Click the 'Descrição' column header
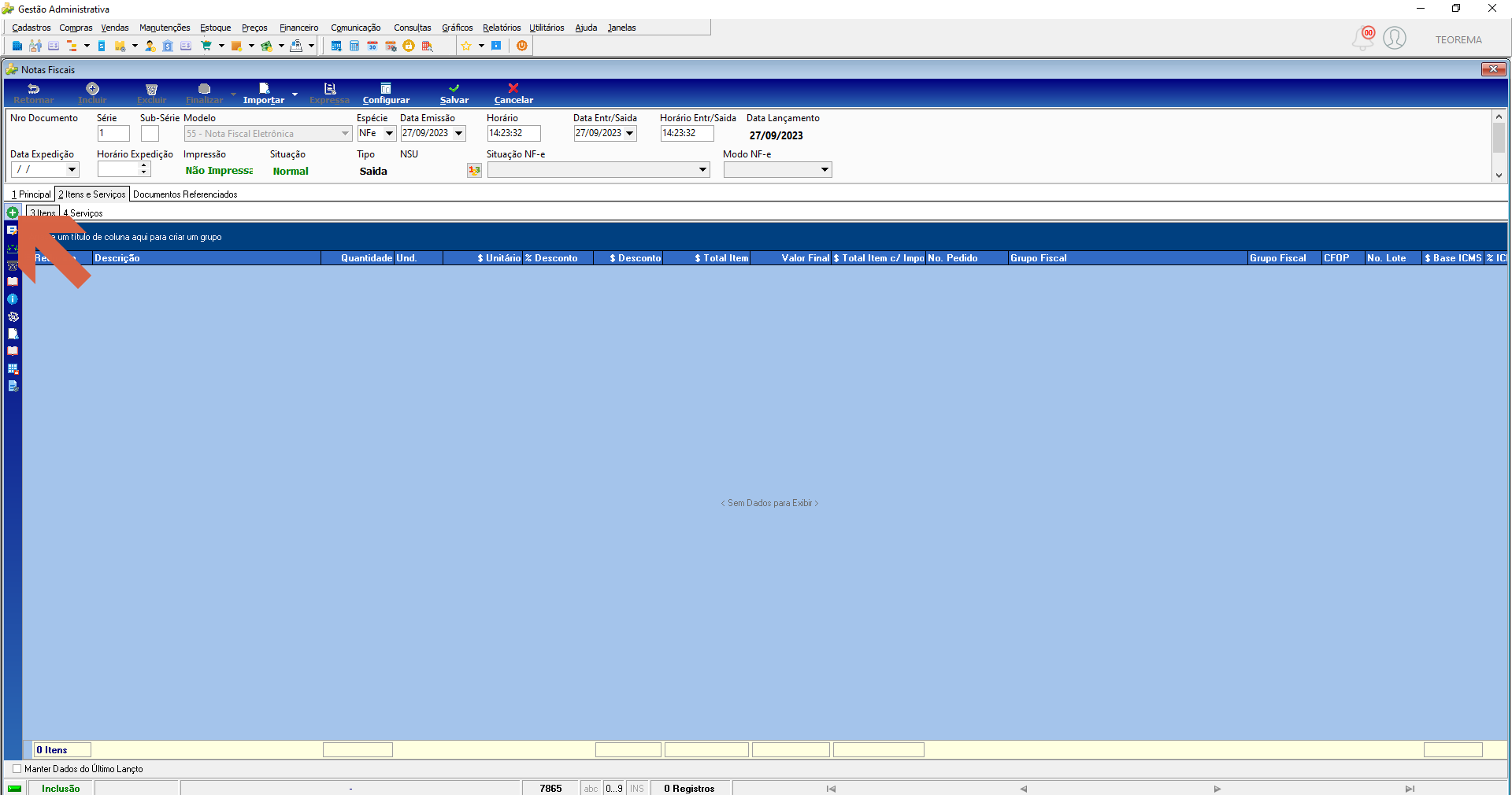 (206, 258)
